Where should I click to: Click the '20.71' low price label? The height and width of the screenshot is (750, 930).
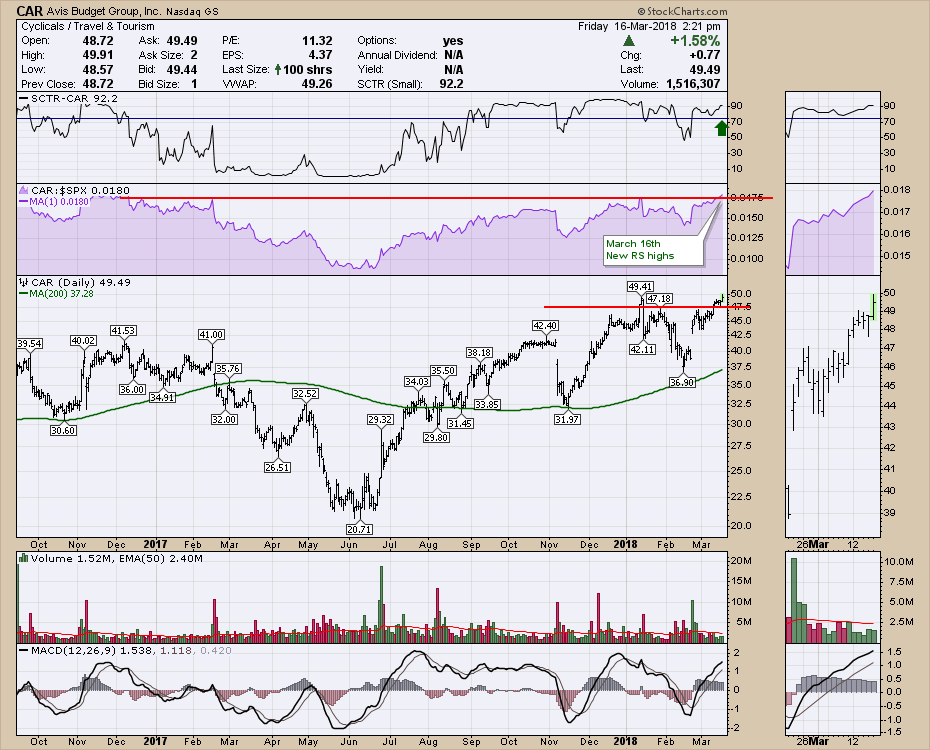point(359,529)
